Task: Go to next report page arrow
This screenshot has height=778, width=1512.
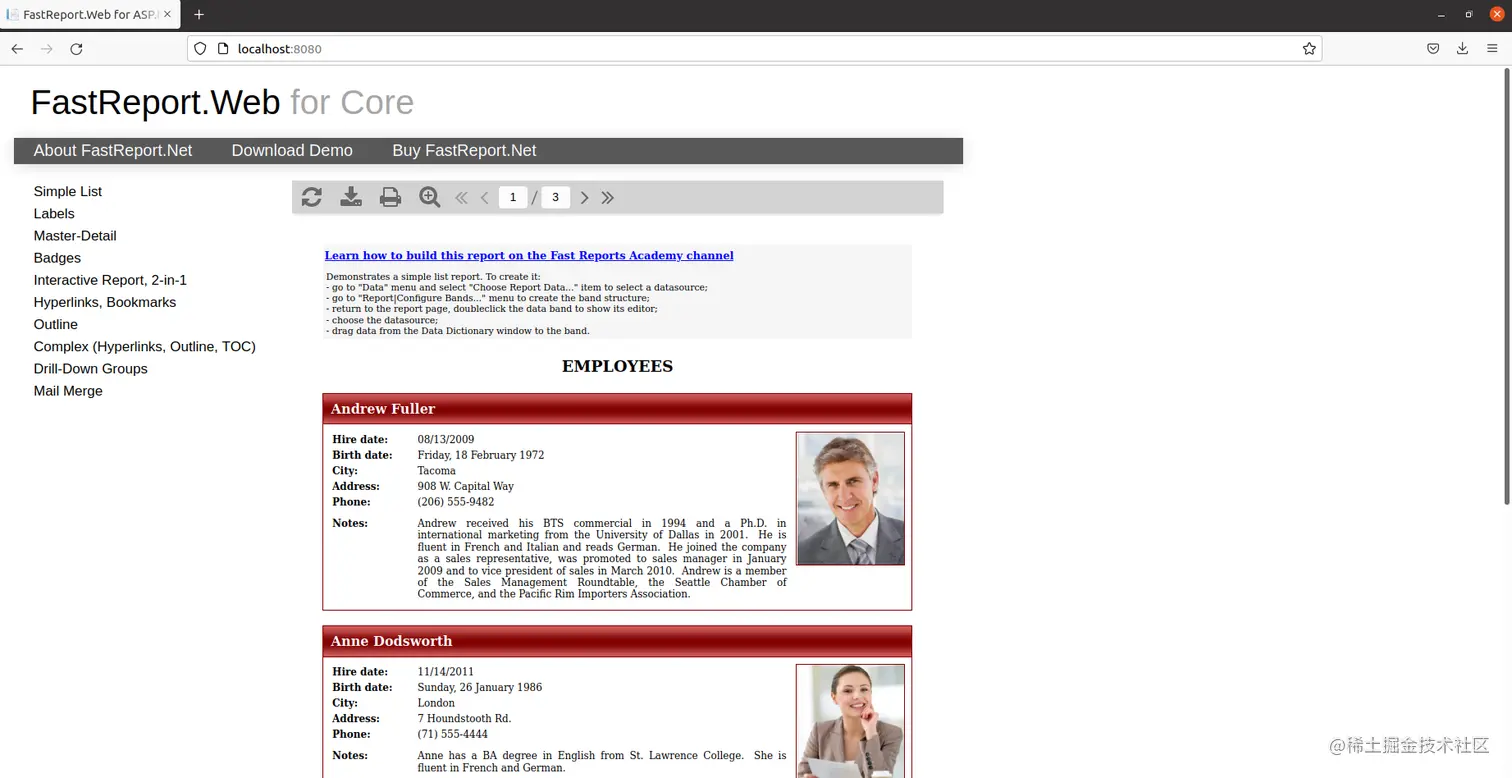Action: click(585, 198)
